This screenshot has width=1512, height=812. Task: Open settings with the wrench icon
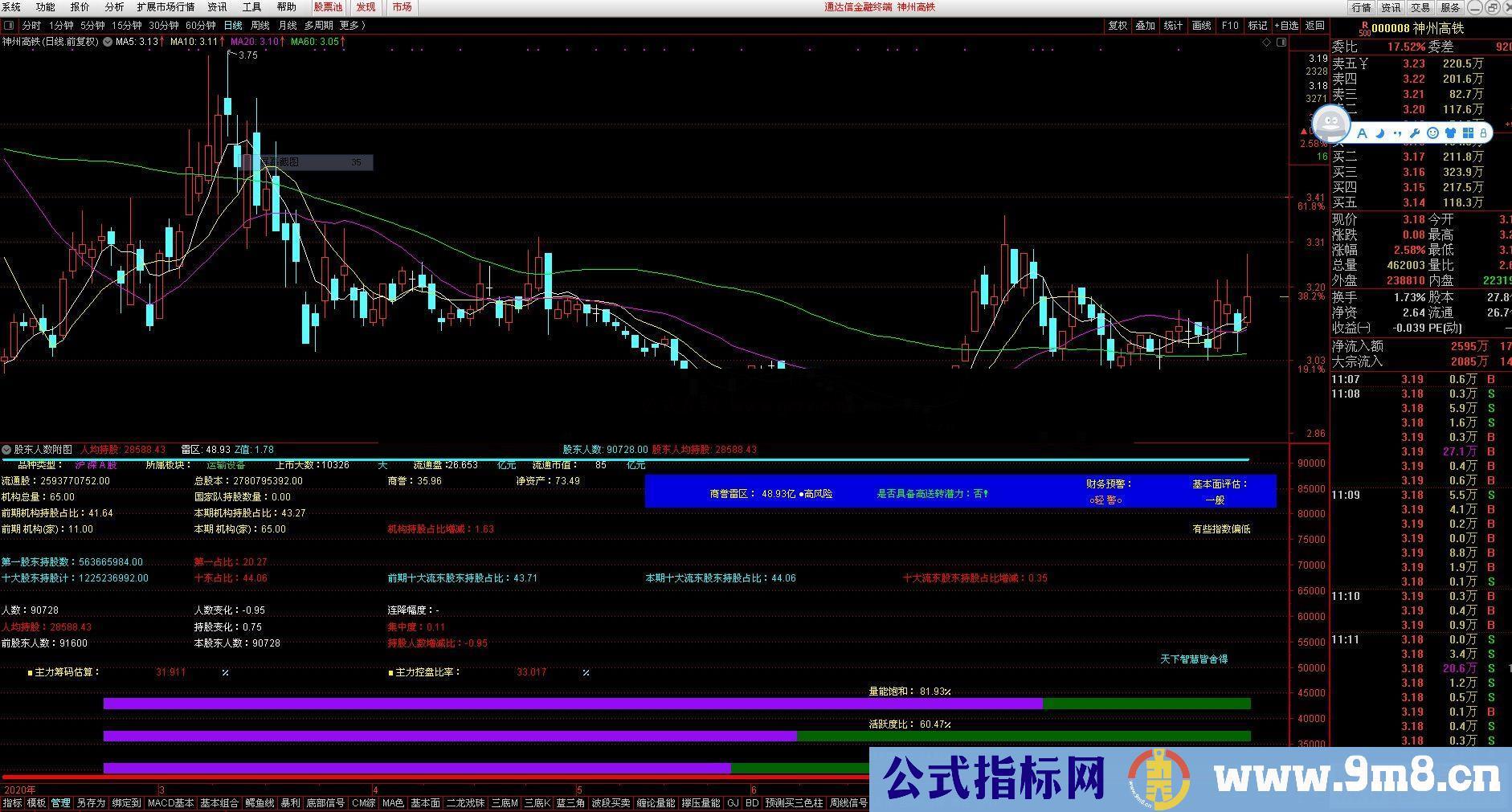tap(1415, 133)
